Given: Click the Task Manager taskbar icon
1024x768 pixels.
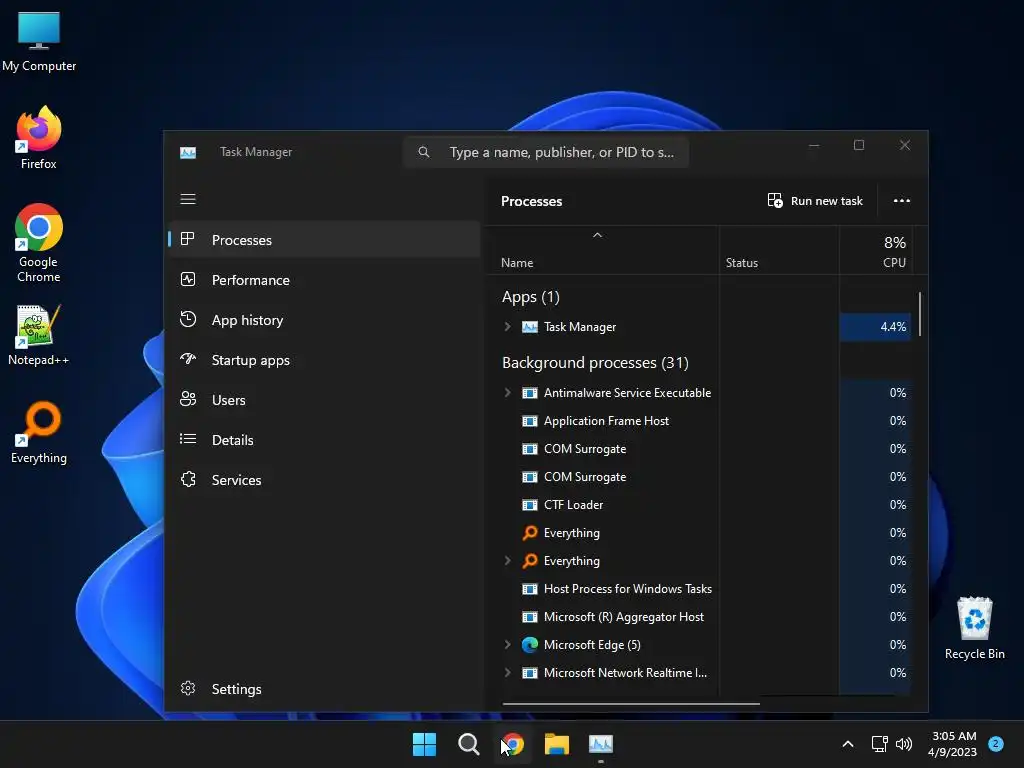Looking at the screenshot, I should pos(601,744).
